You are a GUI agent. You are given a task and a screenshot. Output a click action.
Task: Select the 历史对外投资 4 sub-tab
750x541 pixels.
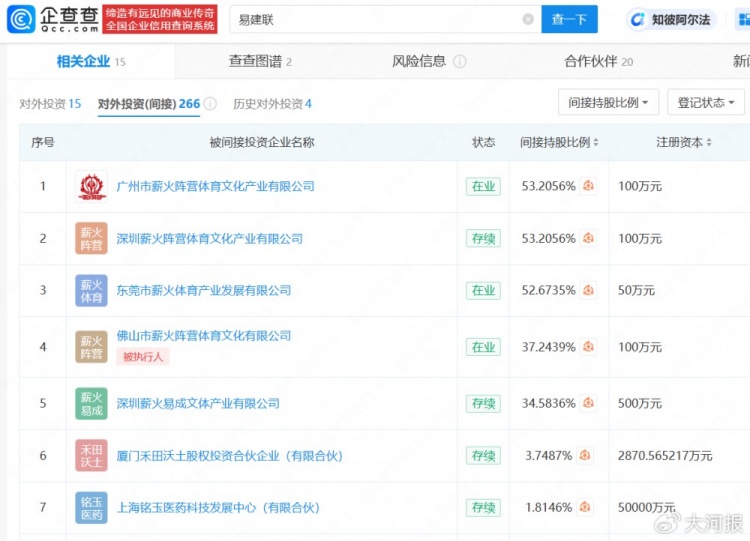point(272,104)
